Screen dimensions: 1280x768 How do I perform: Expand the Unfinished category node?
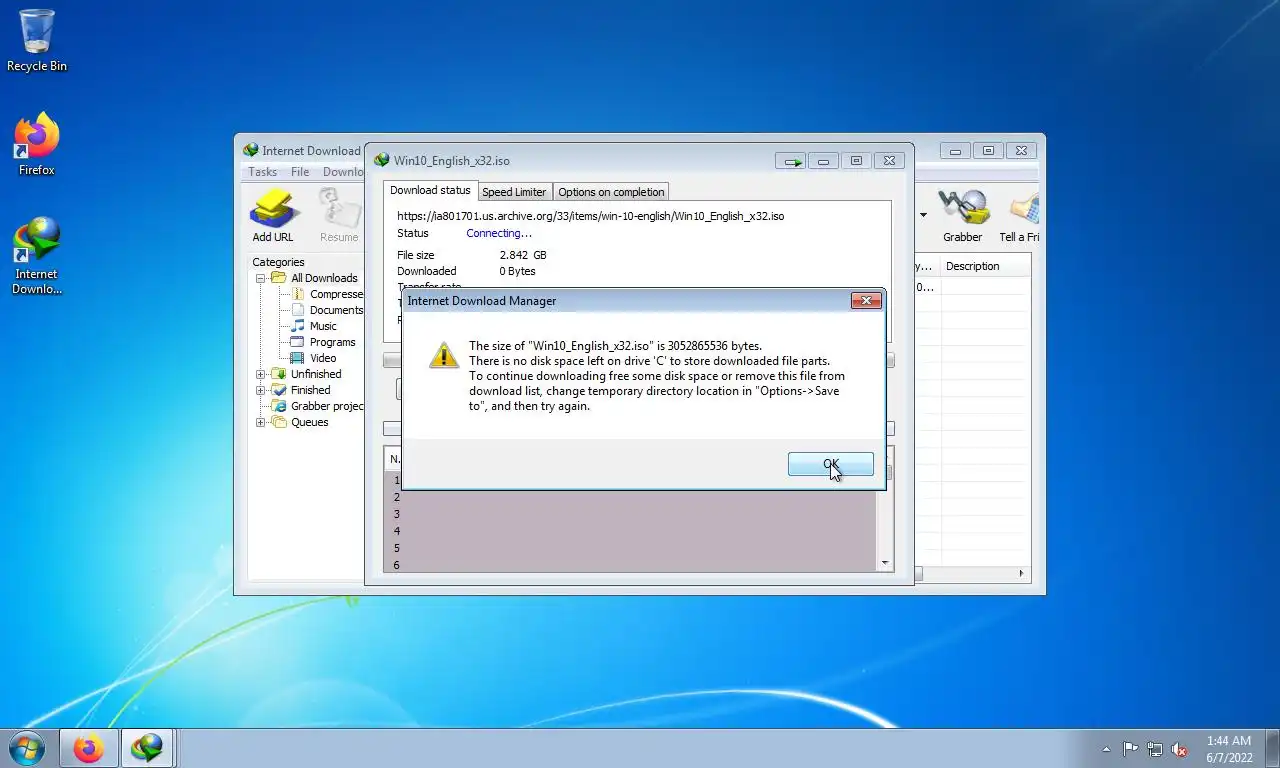click(x=261, y=374)
